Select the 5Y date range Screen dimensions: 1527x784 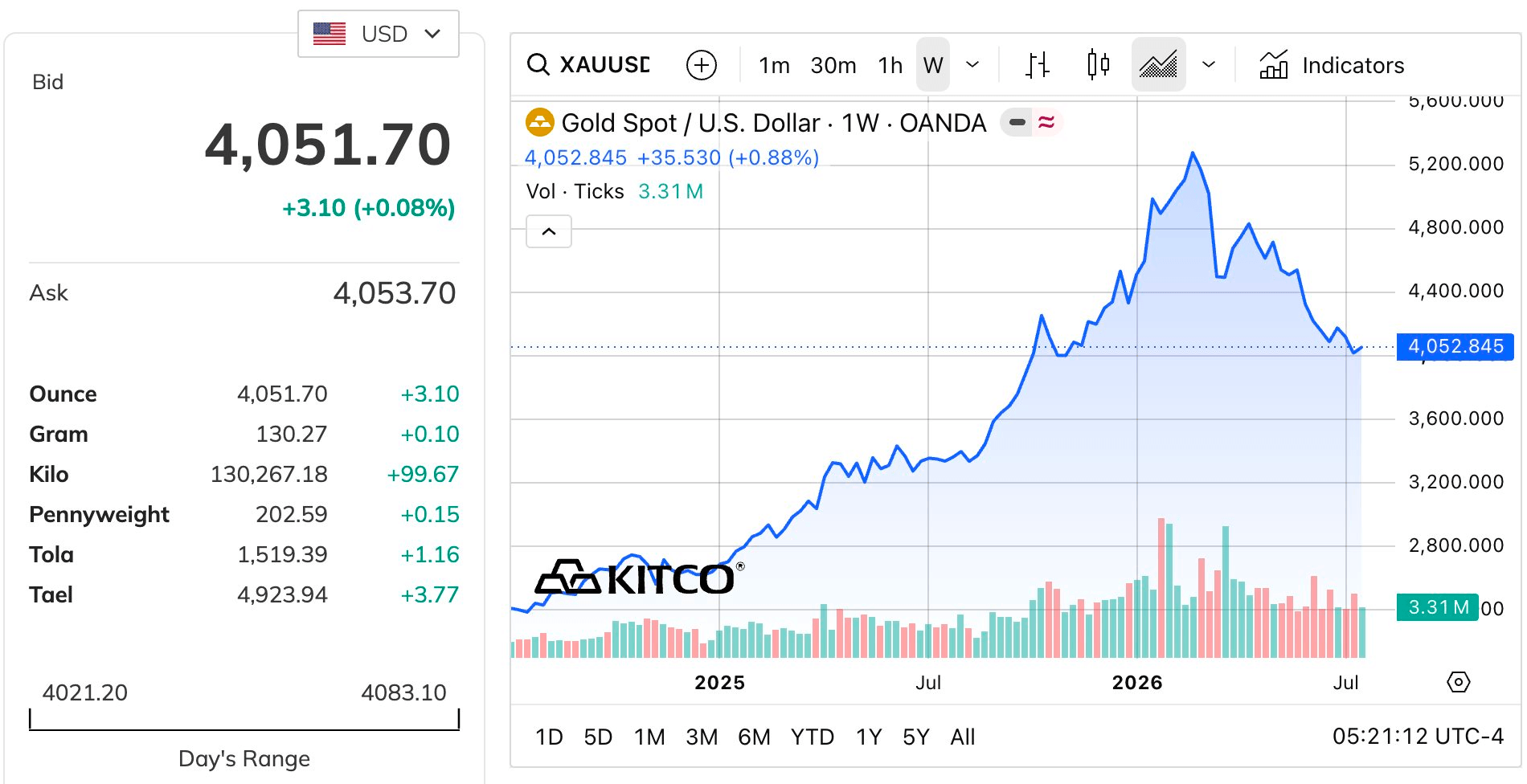[x=916, y=737]
